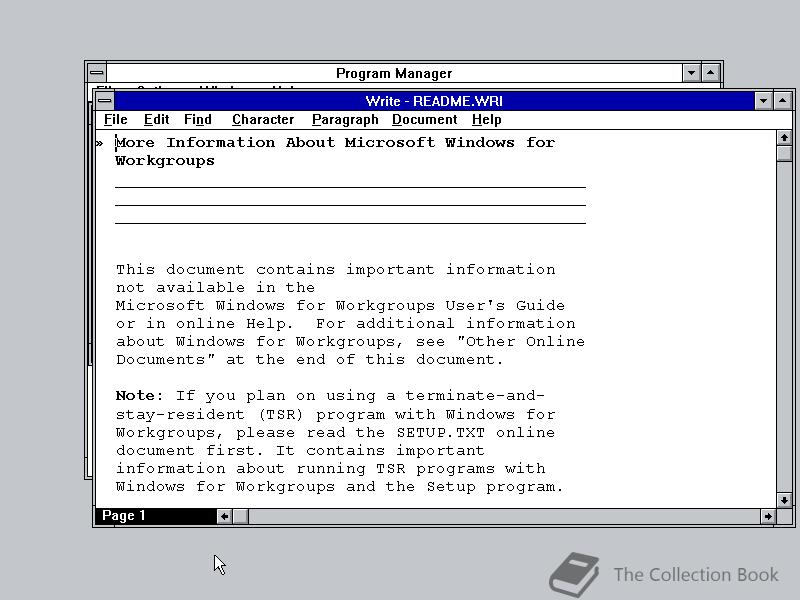The height and width of the screenshot is (600, 800).
Task: Click the vertical scrollbar up arrow
Action: point(784,138)
